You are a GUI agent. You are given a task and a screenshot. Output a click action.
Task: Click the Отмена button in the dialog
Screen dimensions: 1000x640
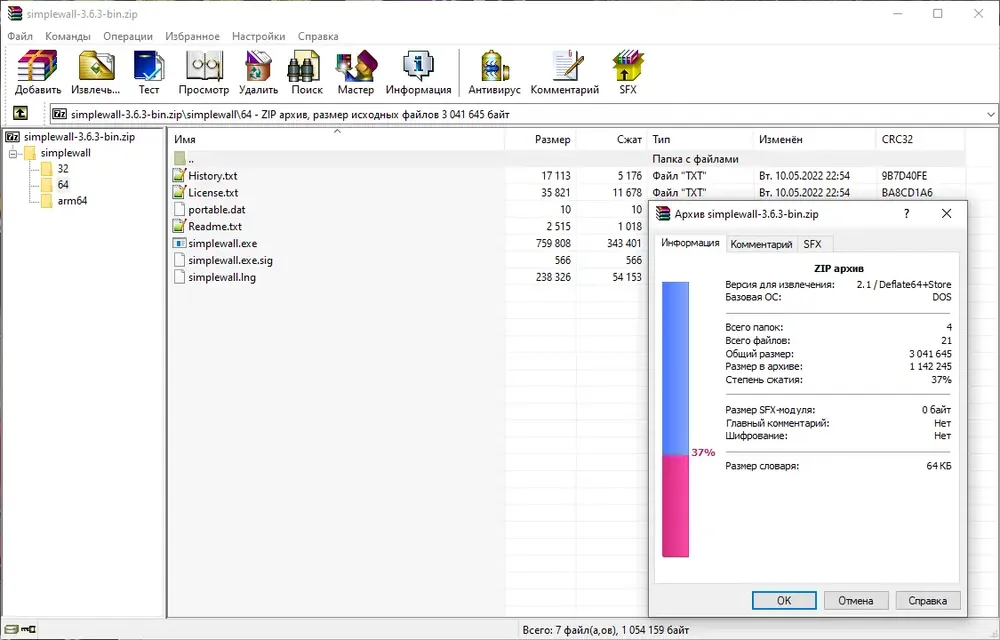click(x=856, y=600)
